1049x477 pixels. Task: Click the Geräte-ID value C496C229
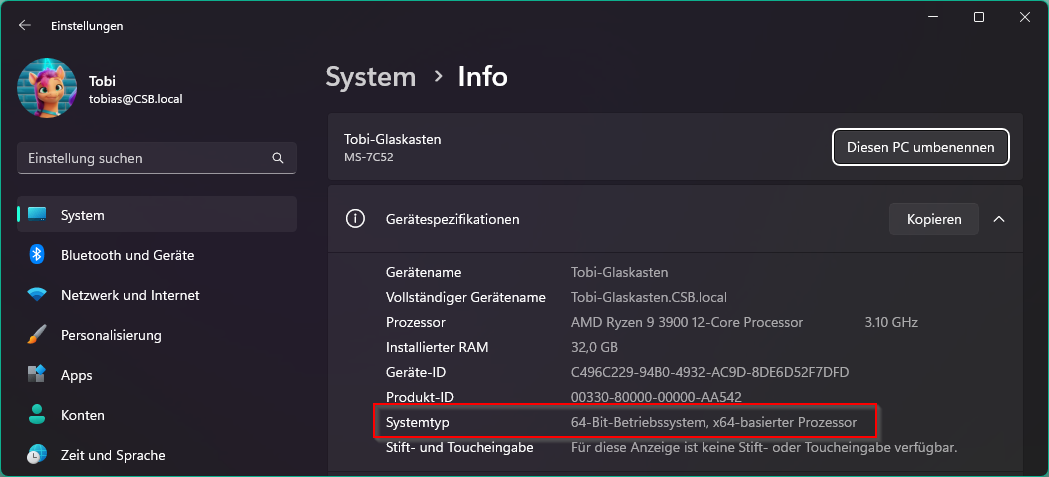pyautogui.click(x=710, y=372)
